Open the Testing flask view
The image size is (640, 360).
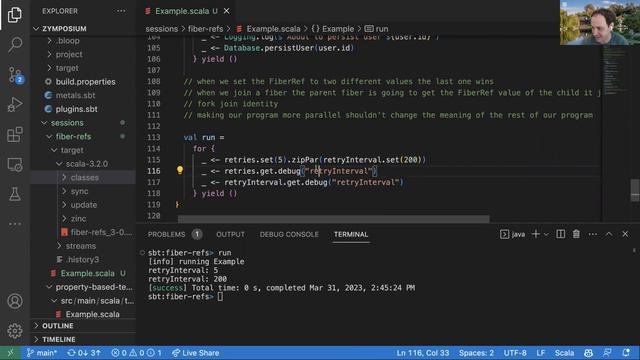click(15, 194)
